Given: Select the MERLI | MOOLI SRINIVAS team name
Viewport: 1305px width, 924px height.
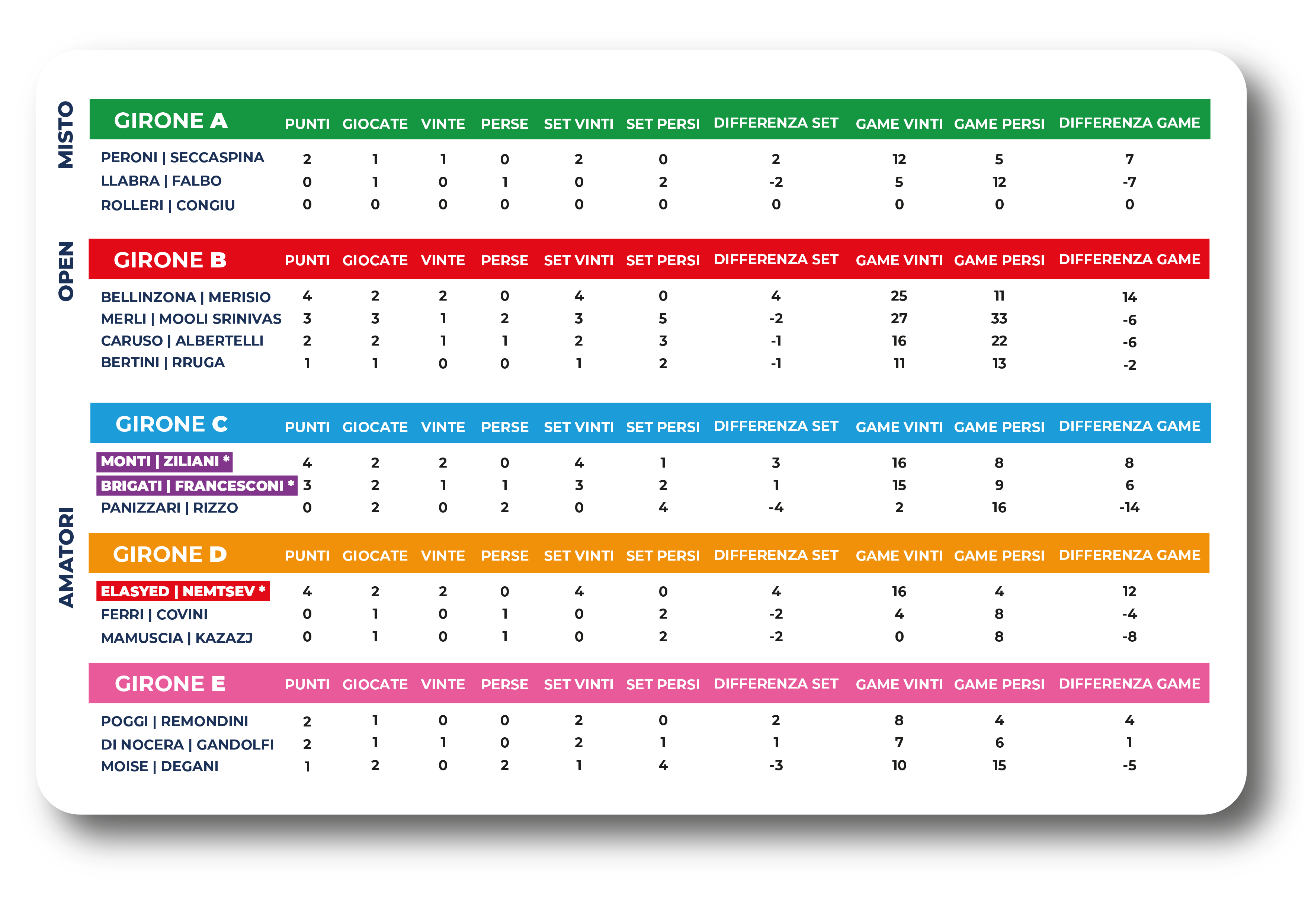Looking at the screenshot, I should point(191,319).
